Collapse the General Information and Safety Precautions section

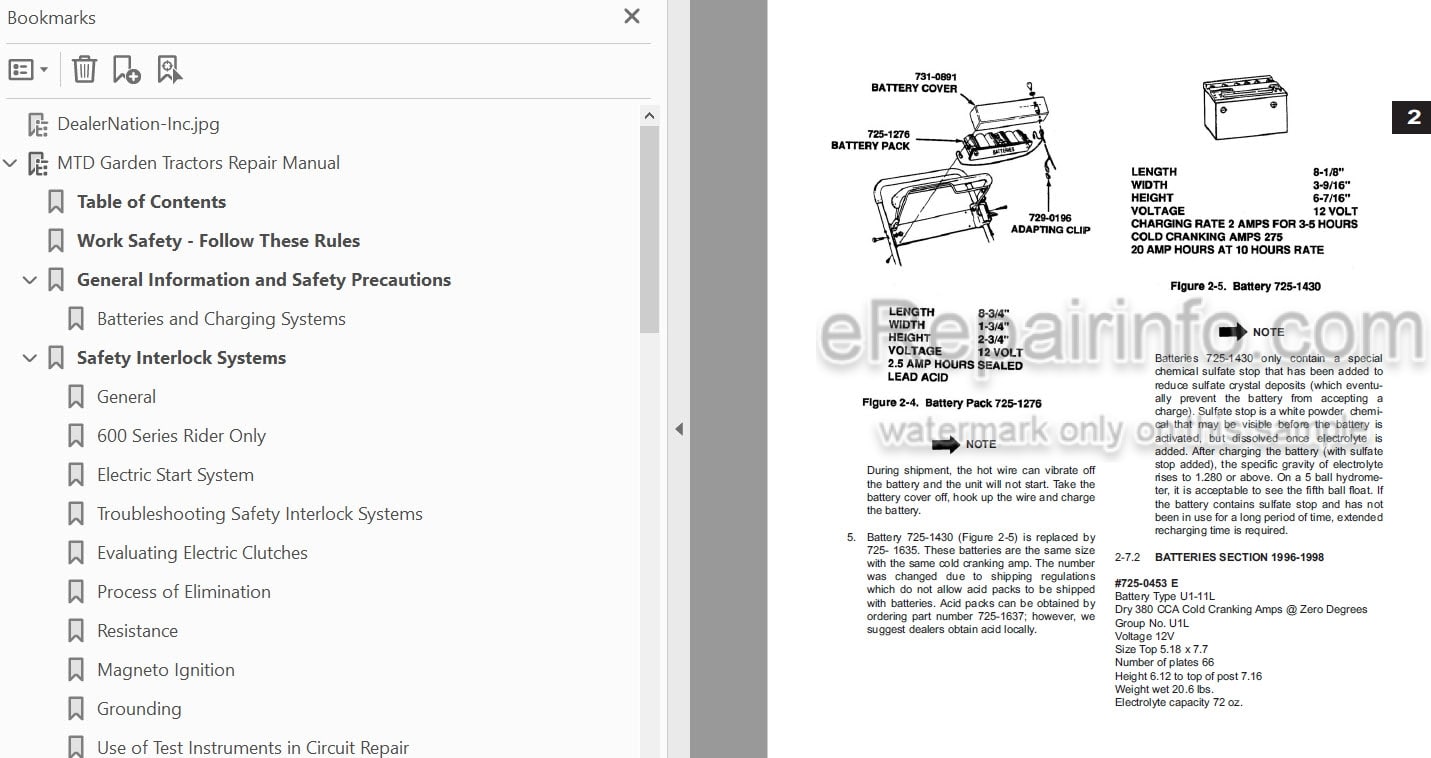pyautogui.click(x=30, y=280)
